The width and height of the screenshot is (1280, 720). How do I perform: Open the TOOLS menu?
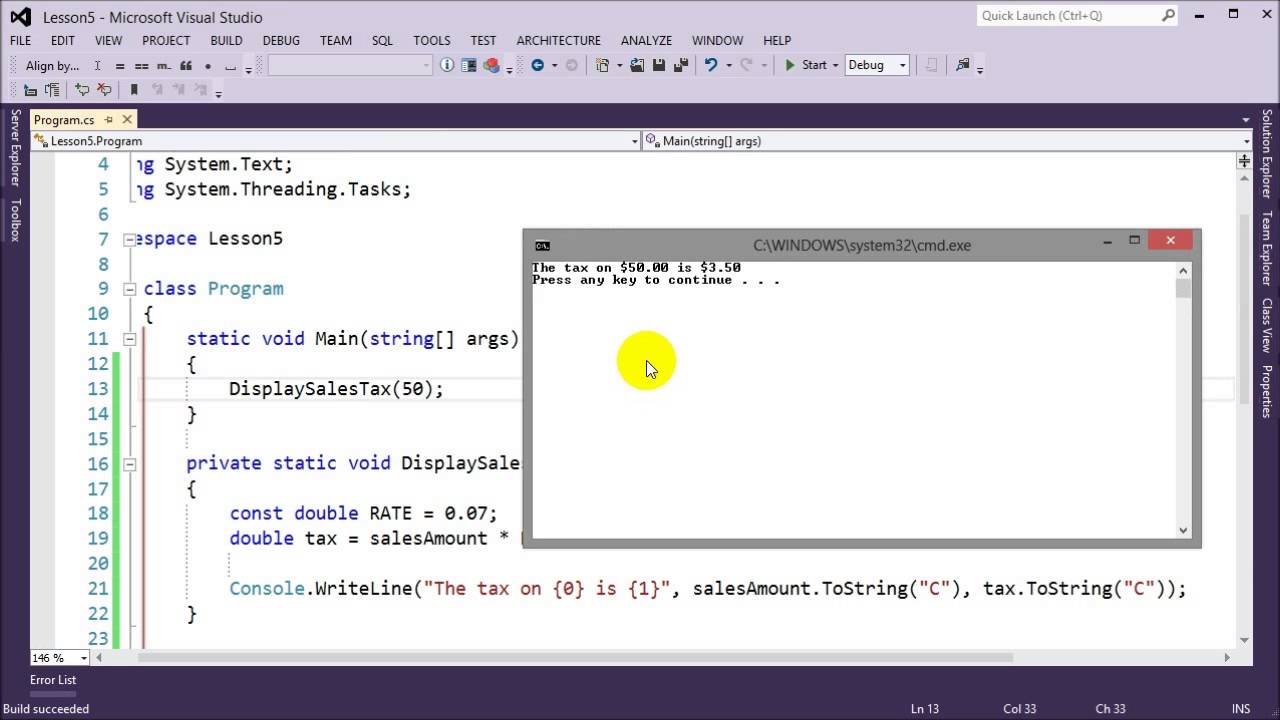click(x=432, y=40)
